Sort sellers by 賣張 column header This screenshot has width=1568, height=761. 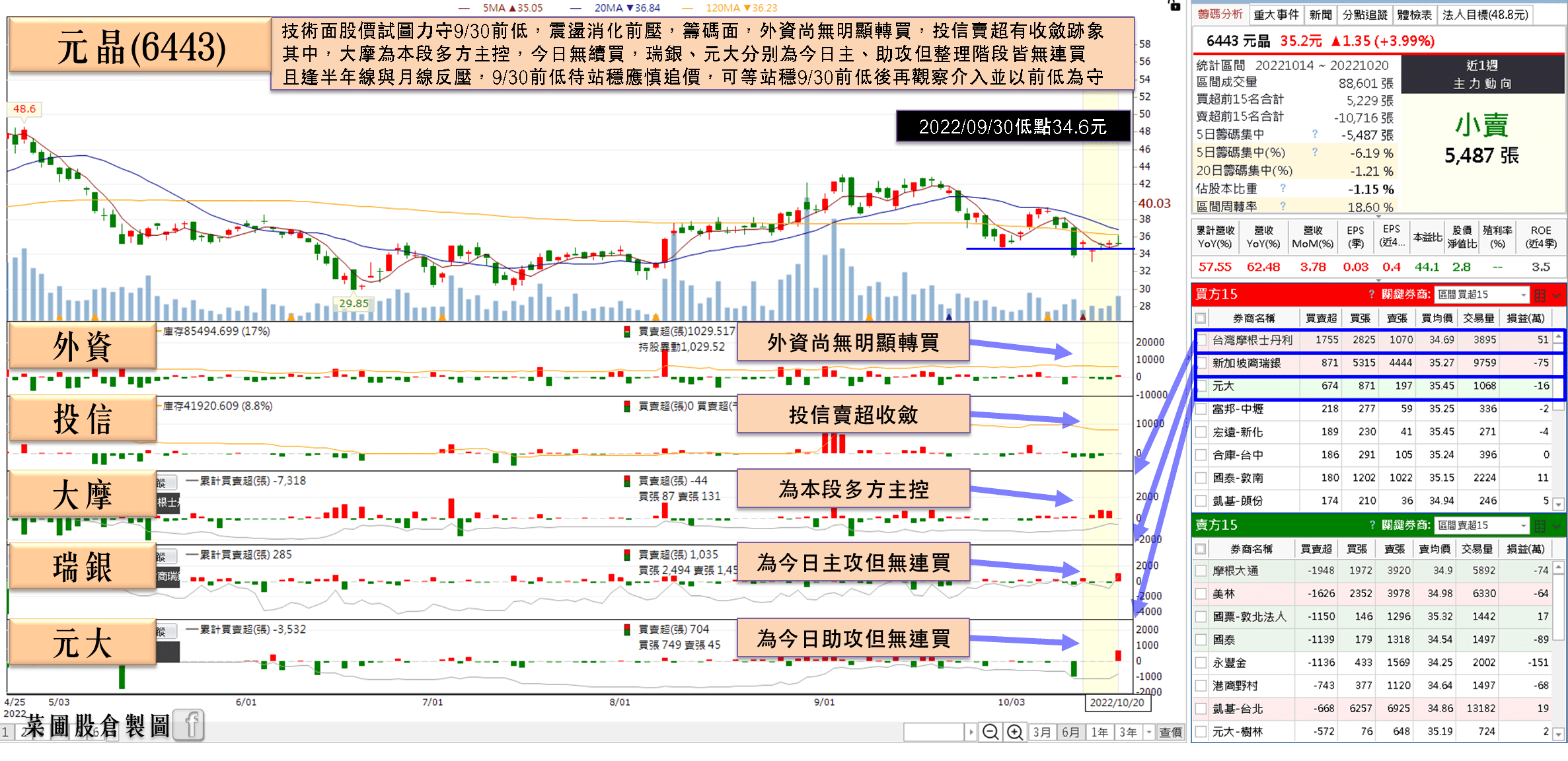[1394, 549]
